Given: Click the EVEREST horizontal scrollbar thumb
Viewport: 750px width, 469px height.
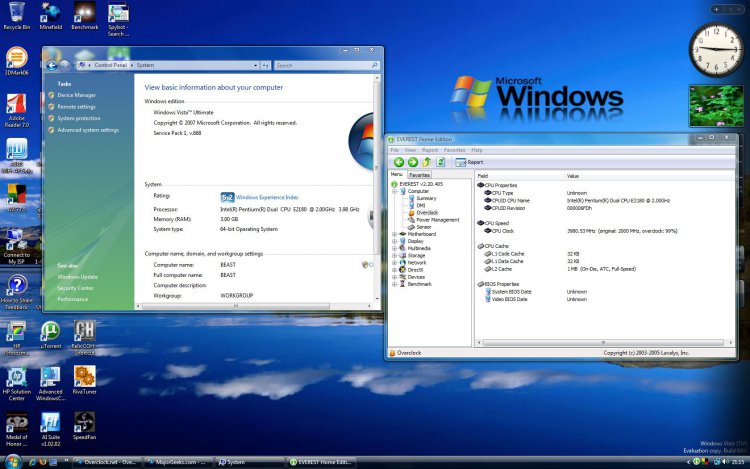Looking at the screenshot, I should pyautogui.click(x=603, y=343).
